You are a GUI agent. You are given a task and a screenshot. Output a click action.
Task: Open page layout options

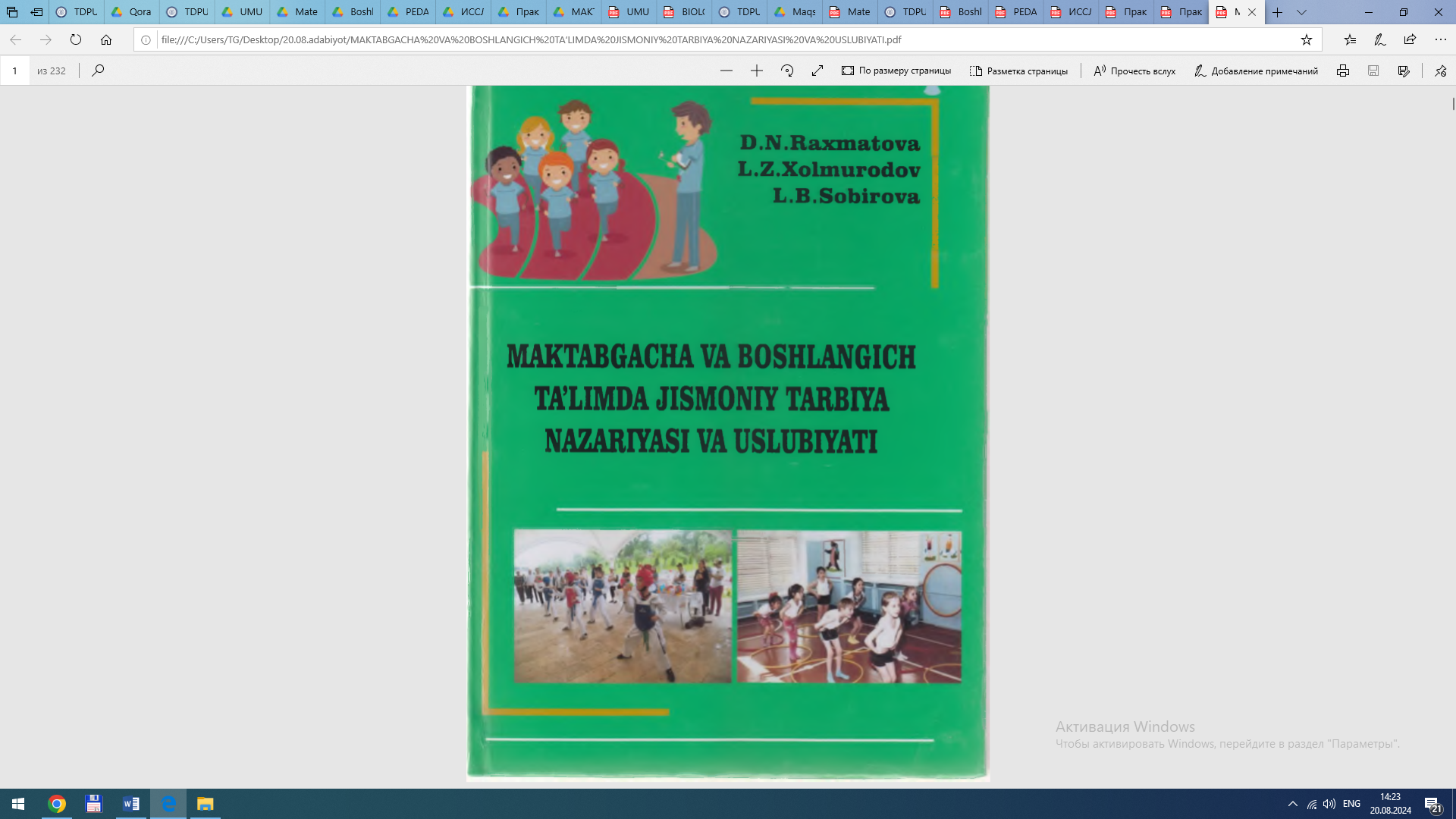point(1018,71)
